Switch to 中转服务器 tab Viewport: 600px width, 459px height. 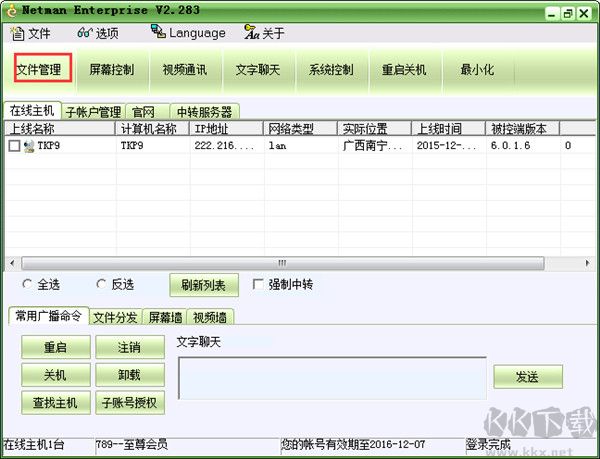click(x=205, y=112)
